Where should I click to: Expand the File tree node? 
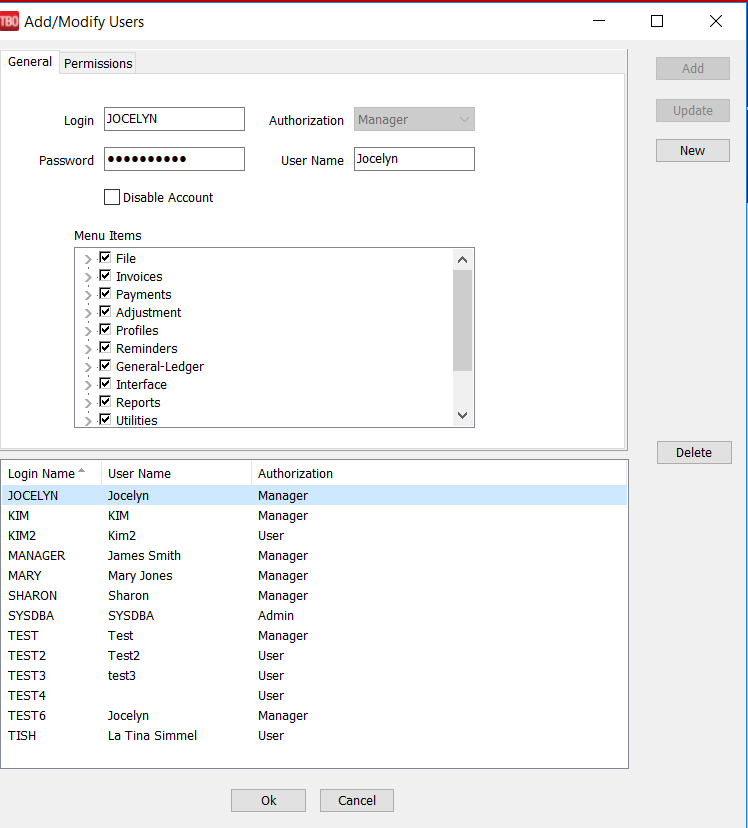[88, 259]
